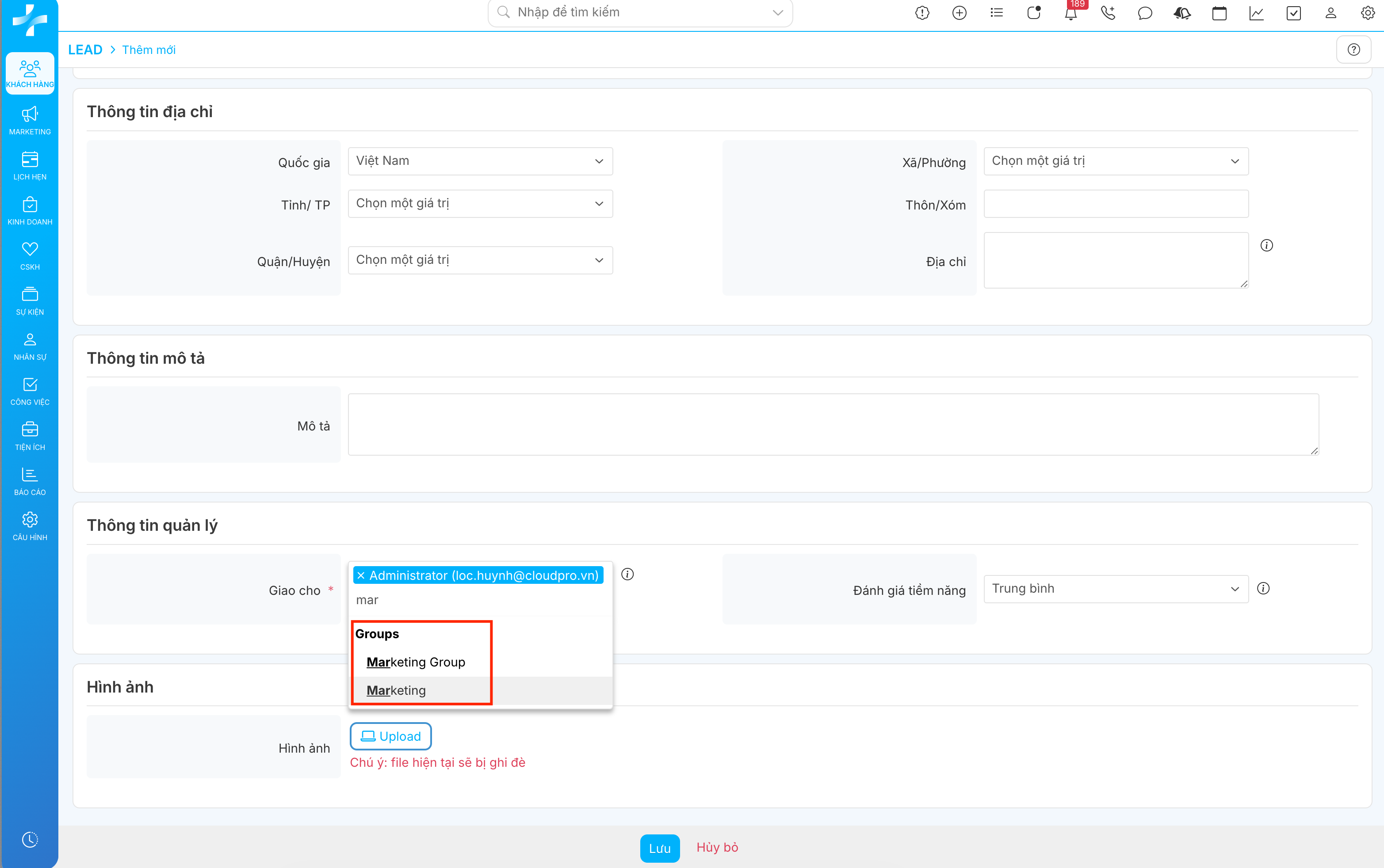
Task: Open the analytics chart icon
Action: click(1256, 13)
